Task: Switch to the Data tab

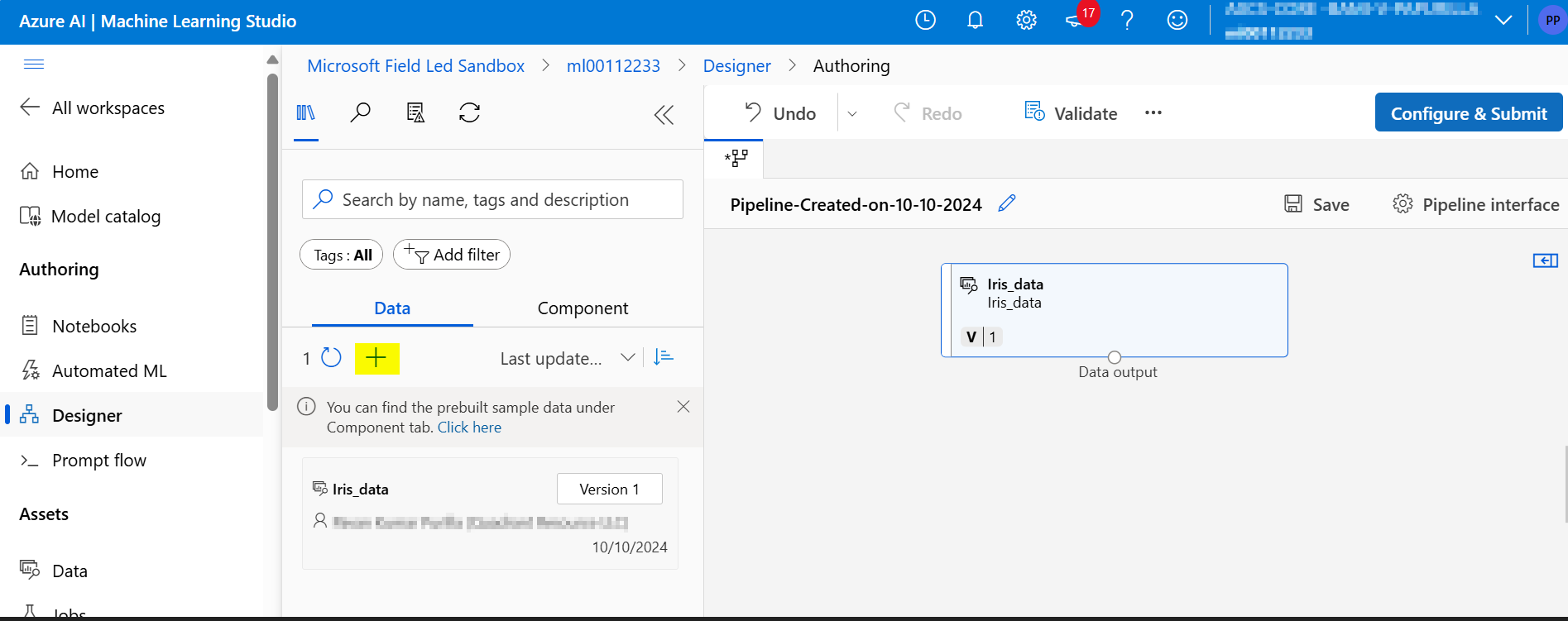Action: point(392,308)
